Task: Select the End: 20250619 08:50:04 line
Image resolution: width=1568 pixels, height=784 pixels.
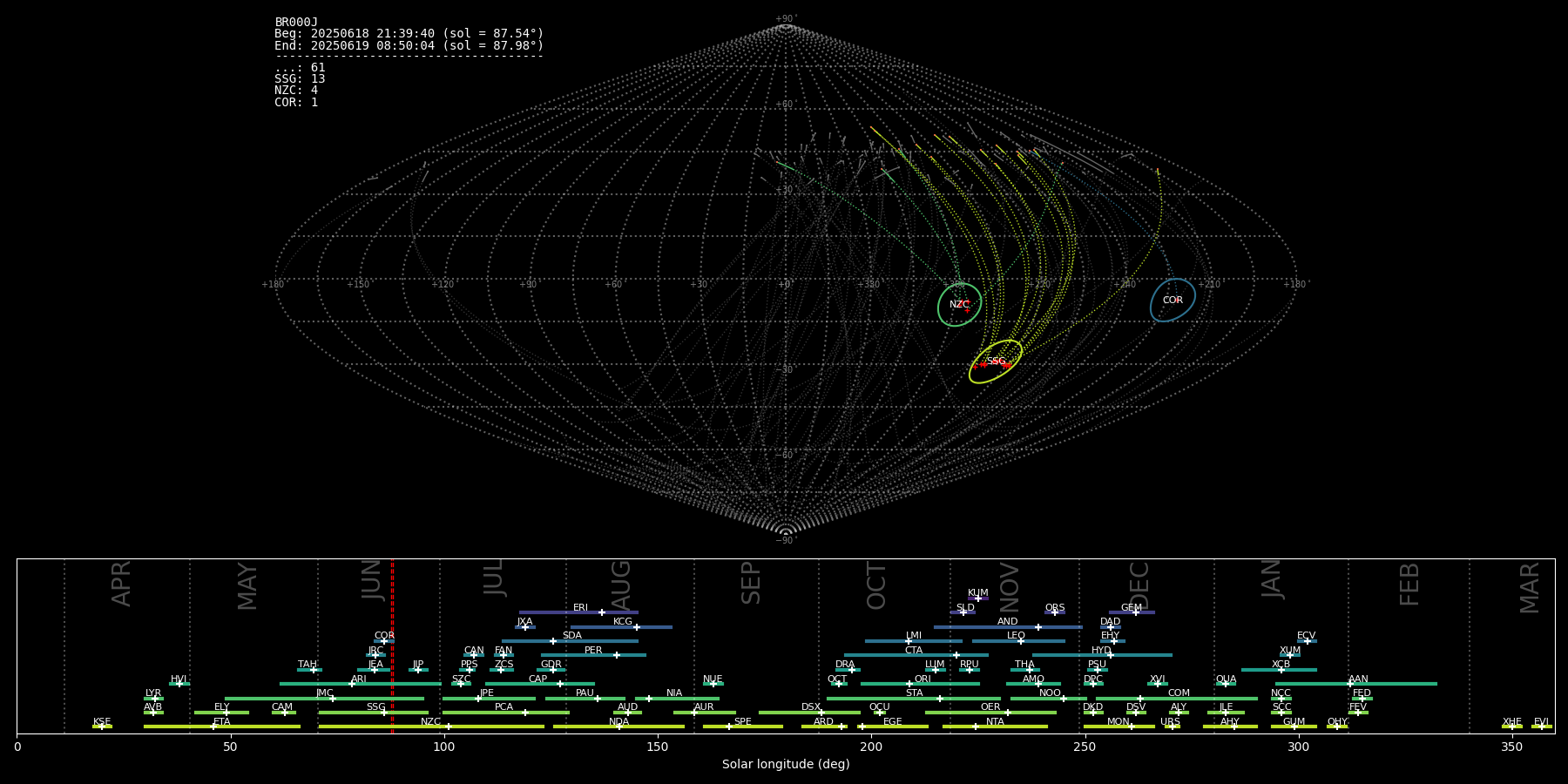Action: pyautogui.click(x=409, y=45)
